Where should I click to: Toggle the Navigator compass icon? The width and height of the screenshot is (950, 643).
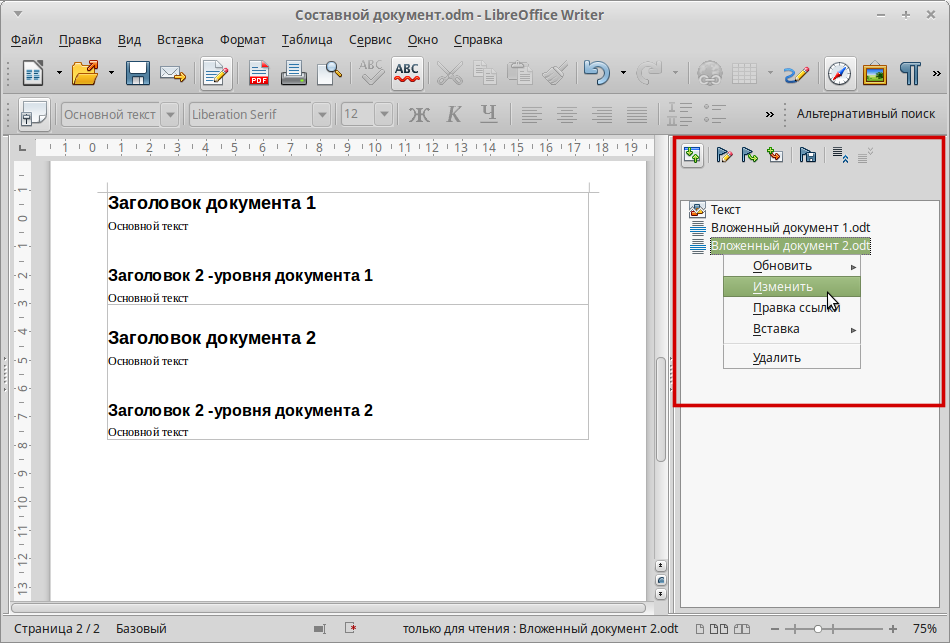point(840,74)
